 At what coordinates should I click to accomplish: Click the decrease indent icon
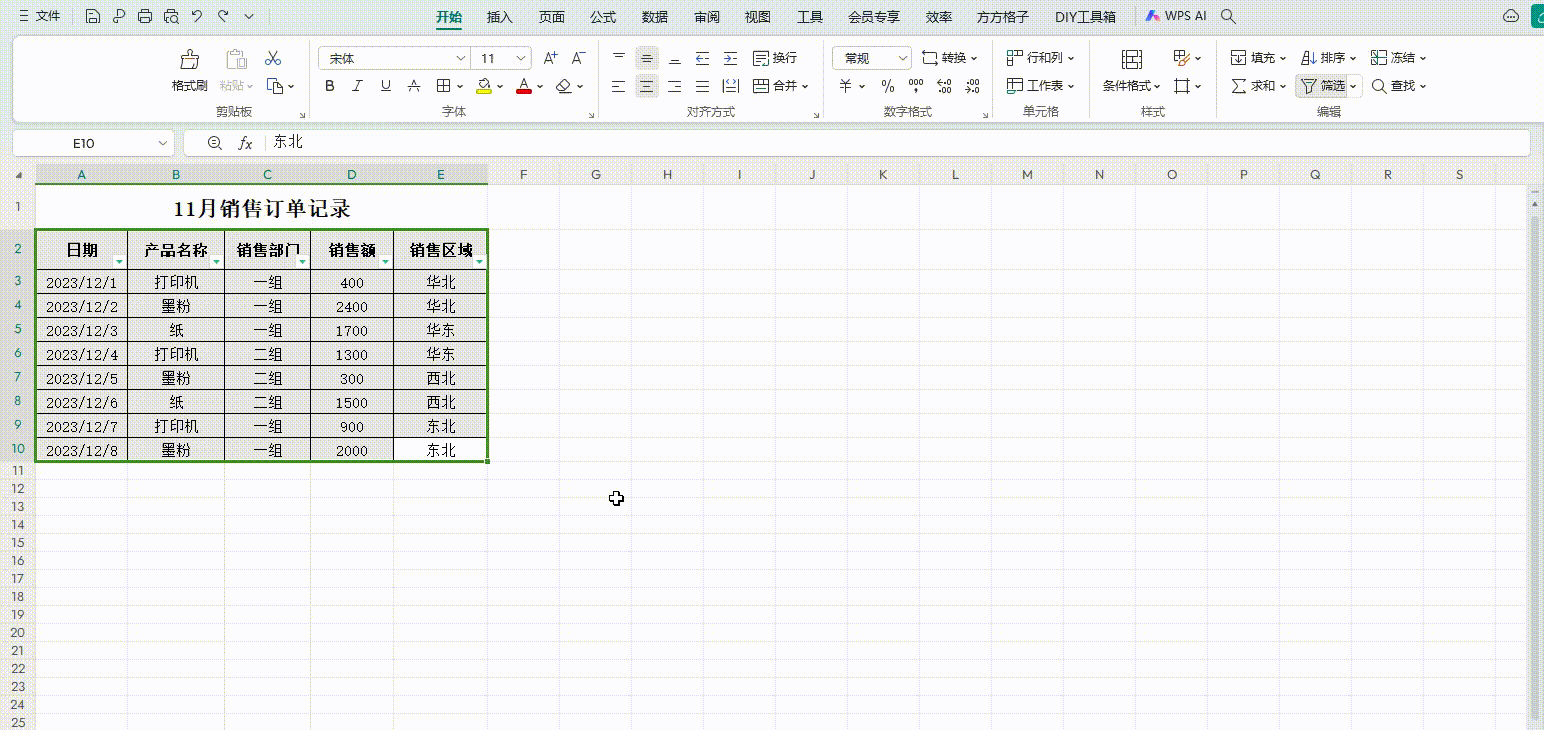[x=703, y=58]
